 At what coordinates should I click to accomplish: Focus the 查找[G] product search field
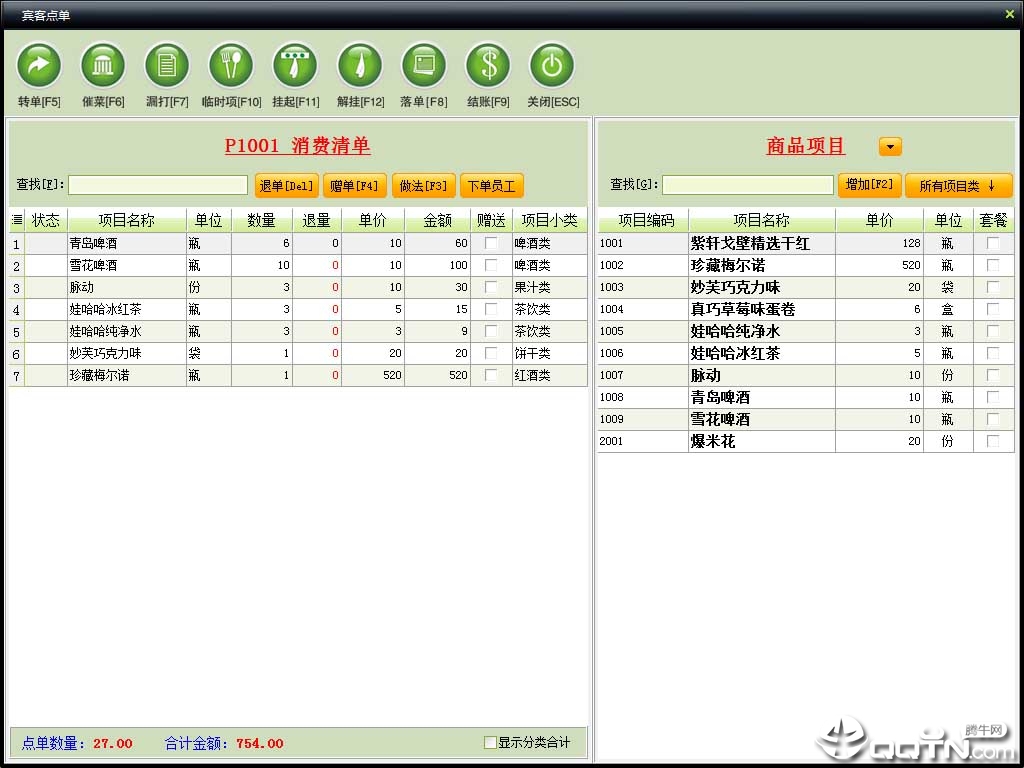(748, 184)
